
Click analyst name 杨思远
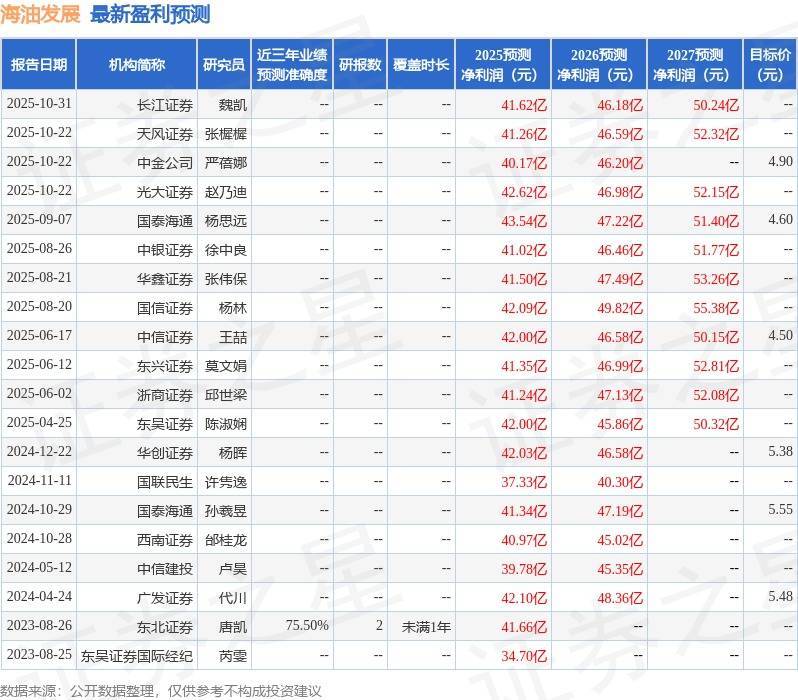[x=226, y=221]
